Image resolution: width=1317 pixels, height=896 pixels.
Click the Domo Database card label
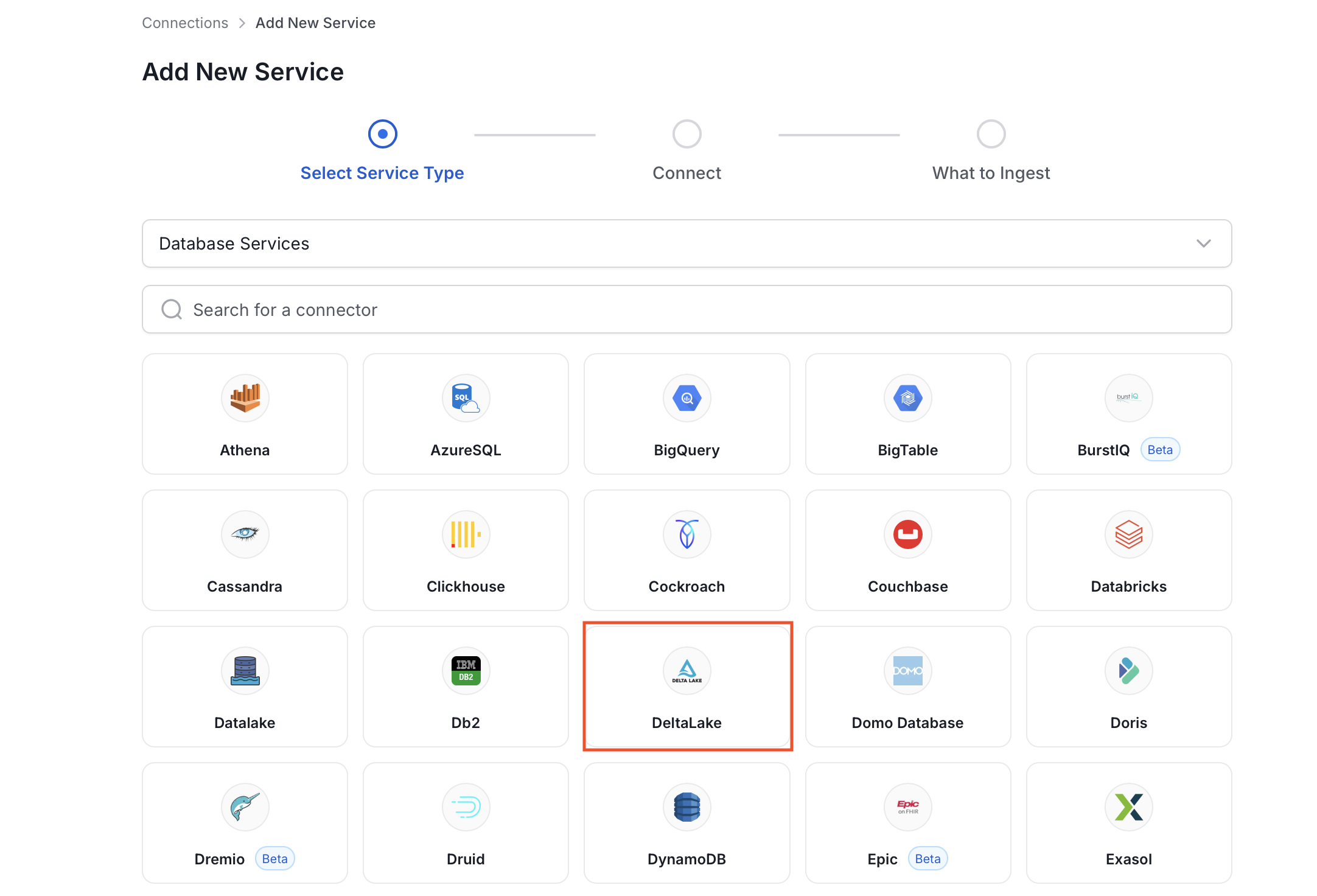[907, 723]
